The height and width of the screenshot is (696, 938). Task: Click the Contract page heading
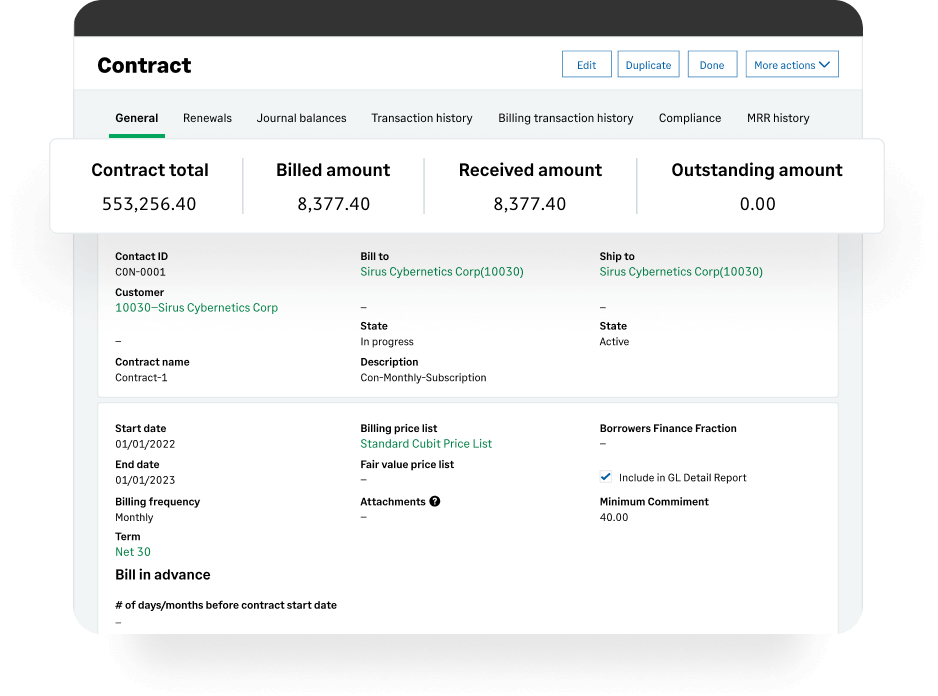click(x=144, y=65)
